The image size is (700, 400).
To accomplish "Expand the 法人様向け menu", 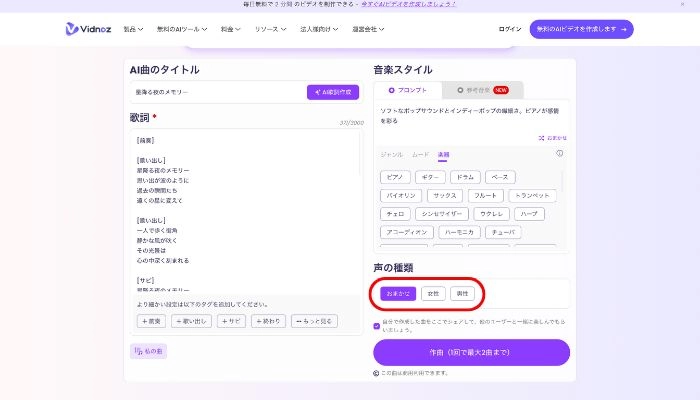I will coord(319,29).
